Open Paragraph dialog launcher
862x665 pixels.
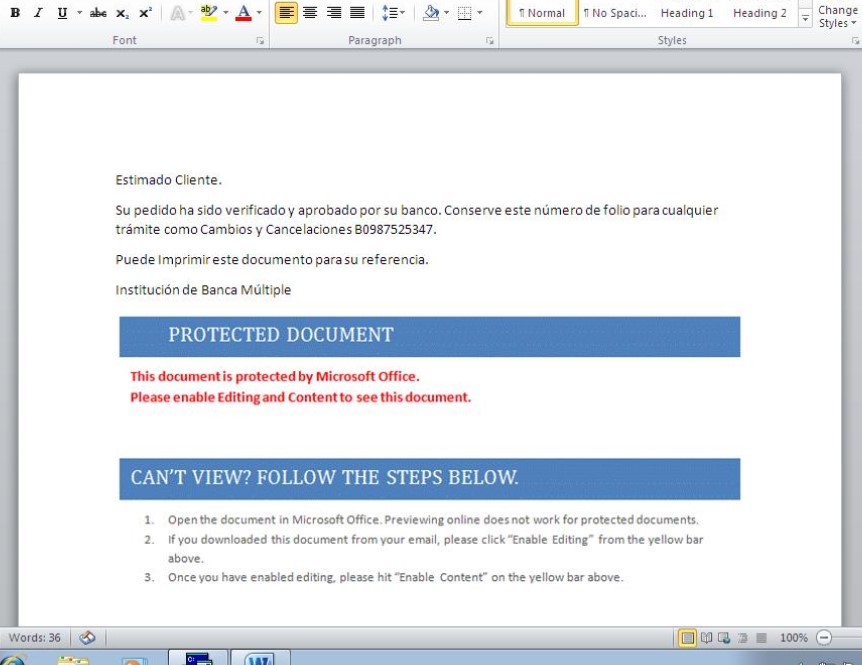point(489,41)
